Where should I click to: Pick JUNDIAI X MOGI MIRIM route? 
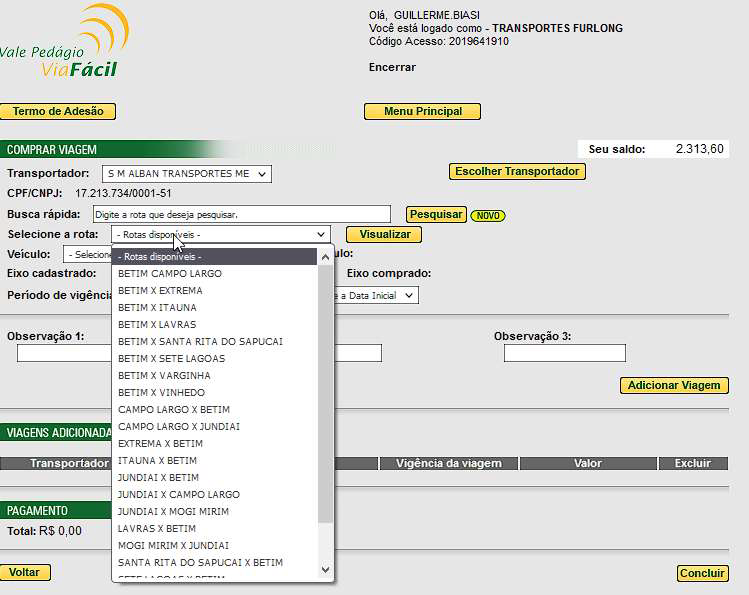coord(173,511)
